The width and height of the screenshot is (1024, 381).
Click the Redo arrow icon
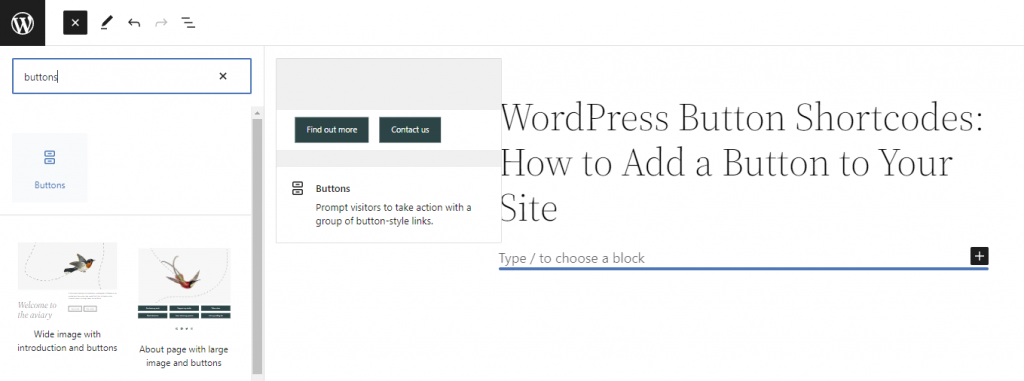point(161,23)
